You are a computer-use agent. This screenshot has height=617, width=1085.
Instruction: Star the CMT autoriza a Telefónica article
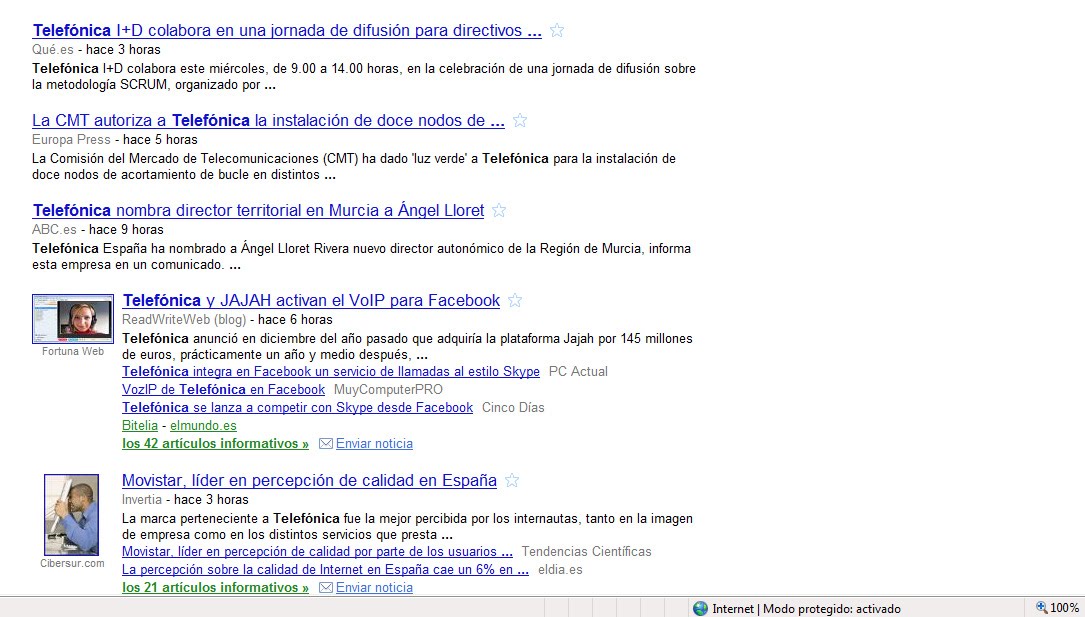point(520,120)
